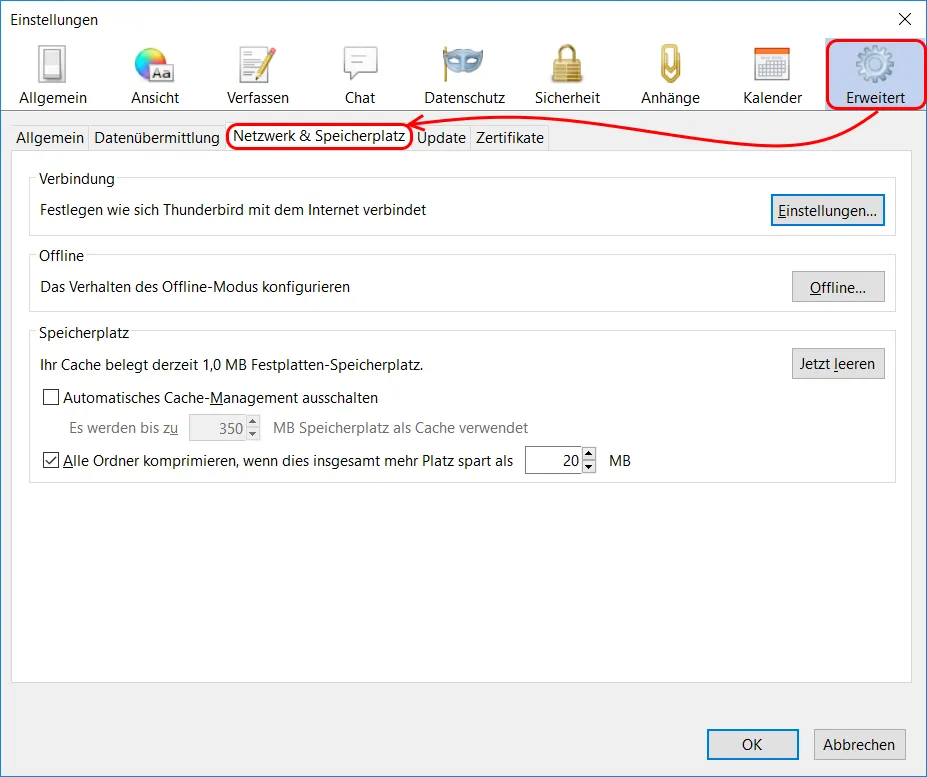Cancel with the Abbrechen button
Viewport: 927px width, 777px height.
click(860, 744)
